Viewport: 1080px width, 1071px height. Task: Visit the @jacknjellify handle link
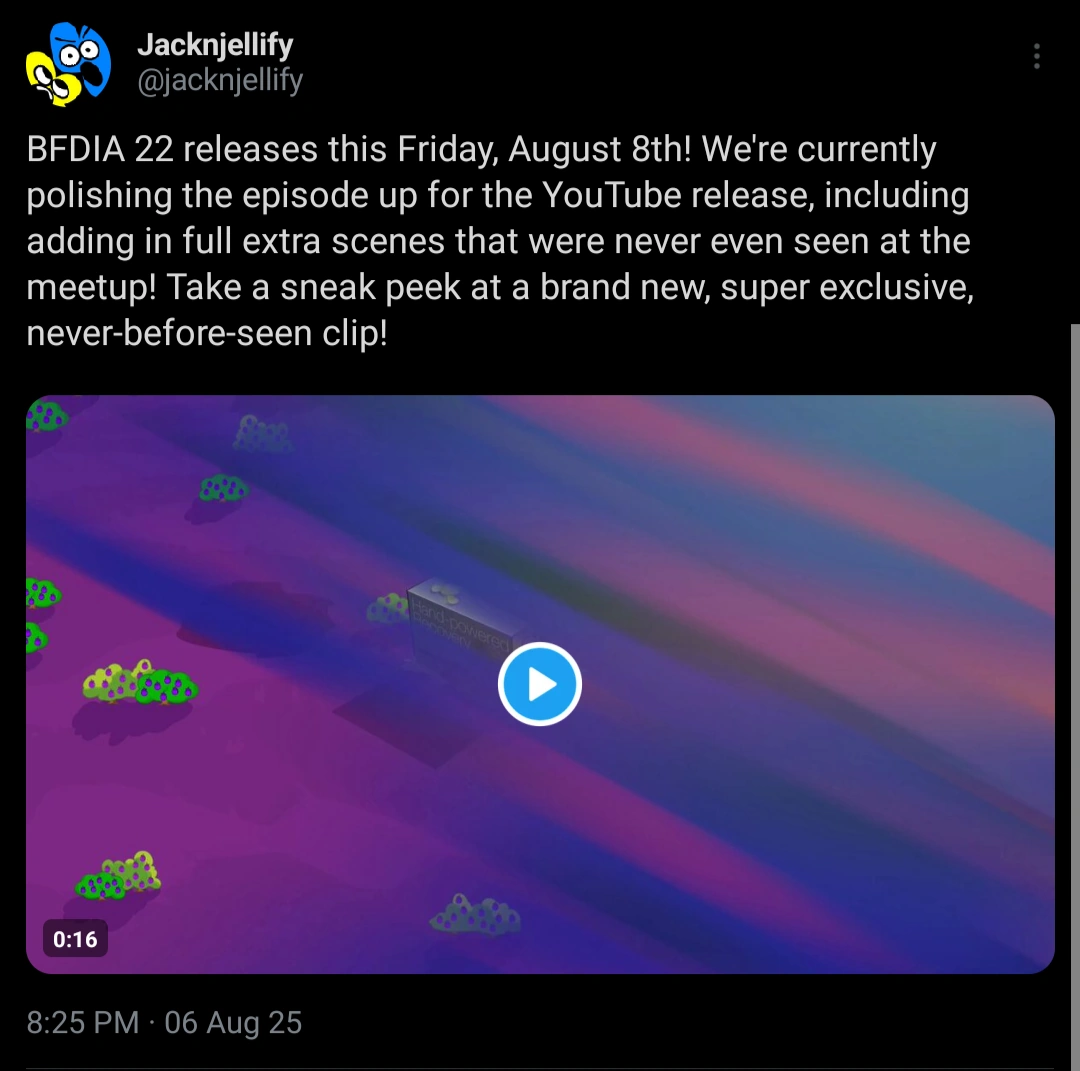click(220, 81)
